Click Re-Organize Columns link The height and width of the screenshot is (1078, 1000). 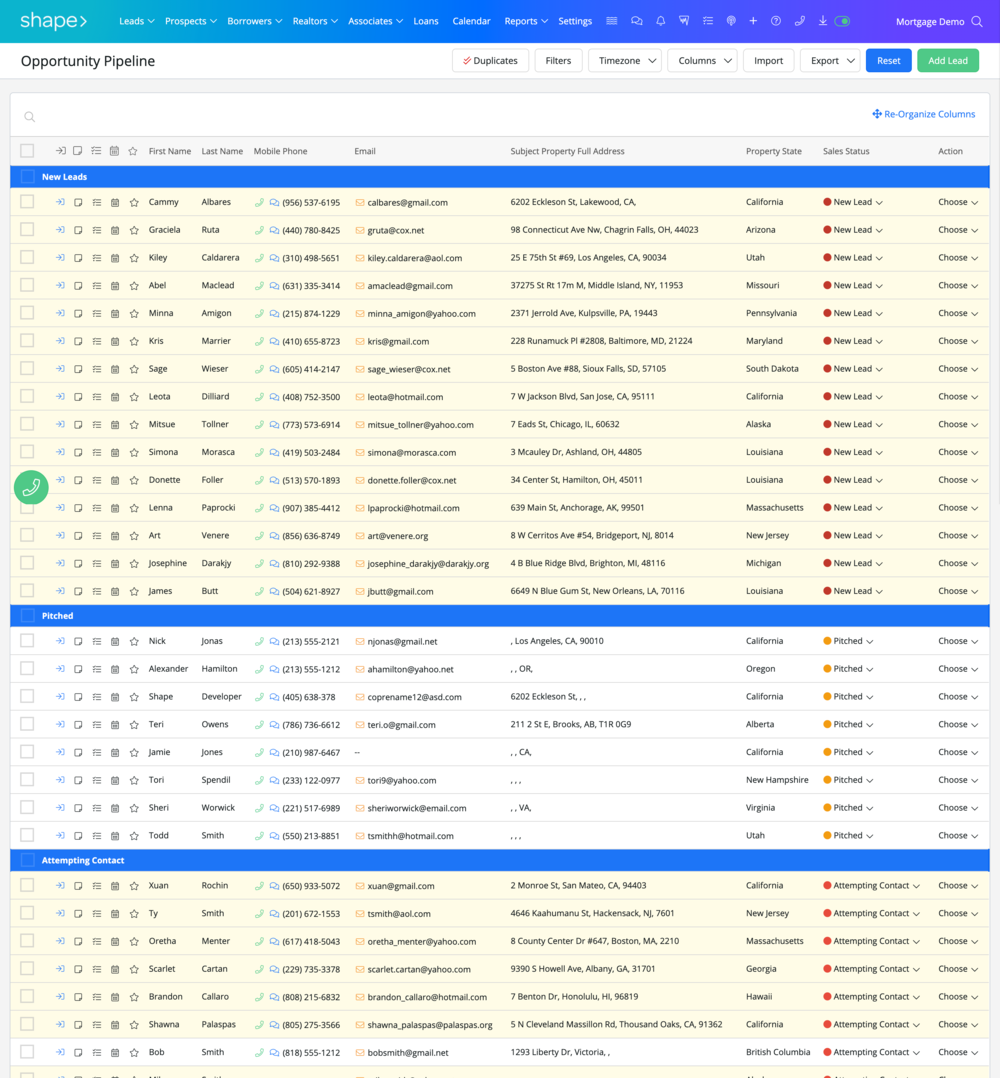(924, 114)
